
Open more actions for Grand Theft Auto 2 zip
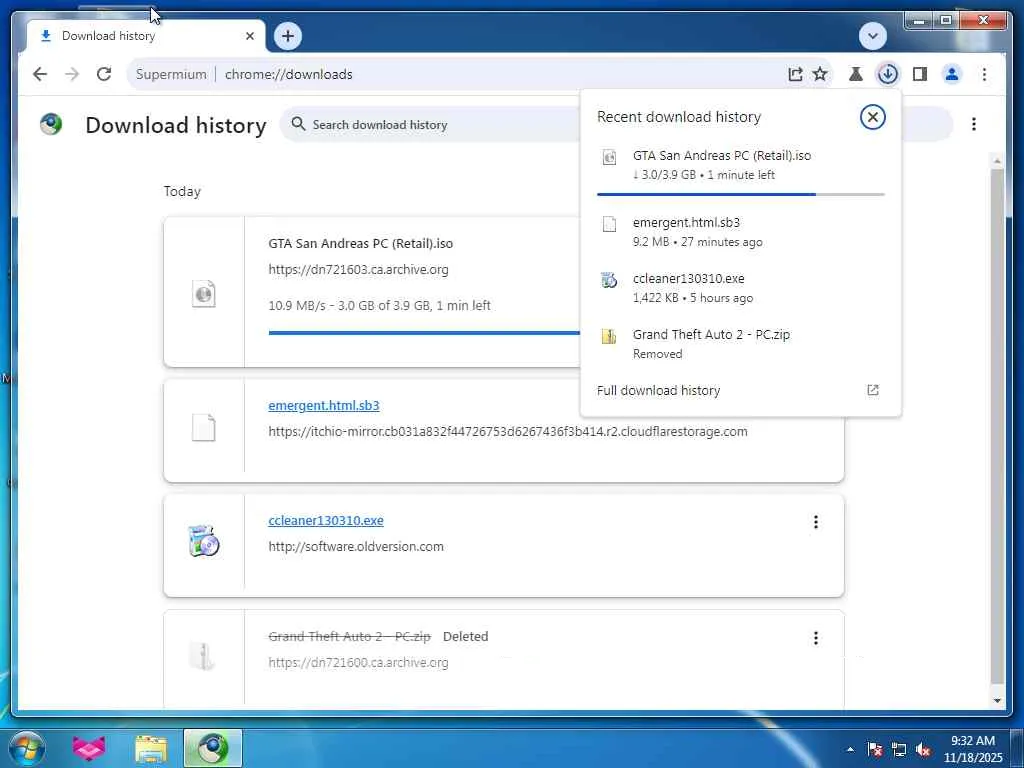[x=816, y=638]
